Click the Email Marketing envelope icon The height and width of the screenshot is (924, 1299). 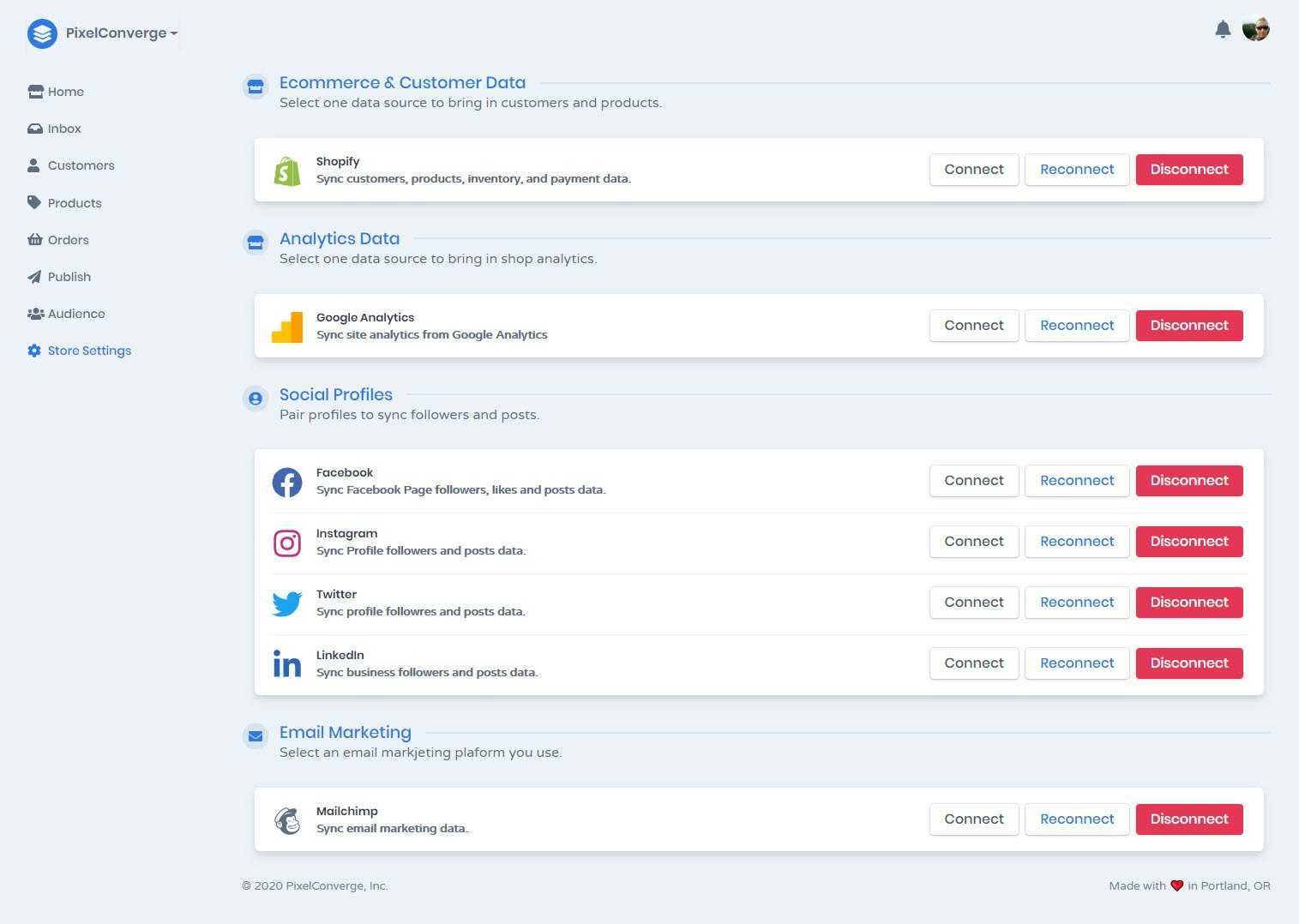tap(256, 736)
